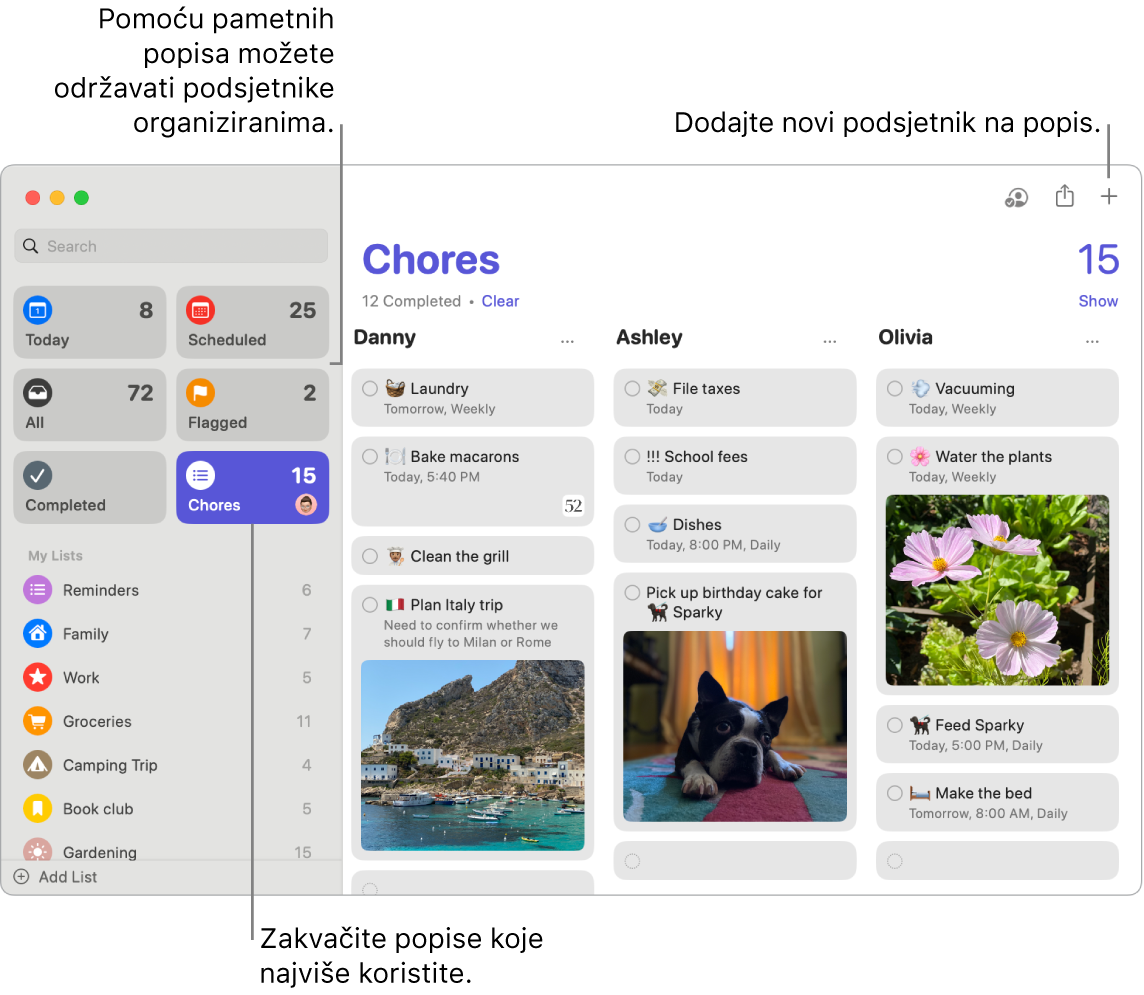This screenshot has width=1144, height=995.
Task: Click the Olivia column header
Action: pos(905,337)
